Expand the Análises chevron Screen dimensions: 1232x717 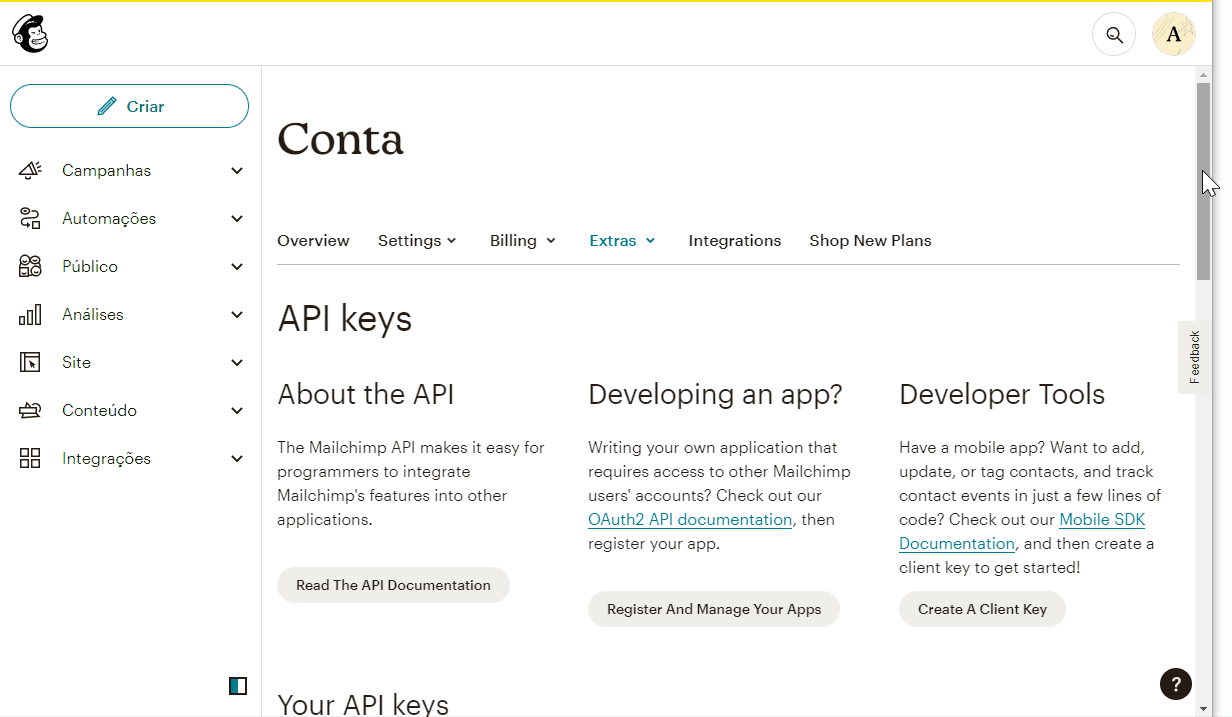(237, 315)
